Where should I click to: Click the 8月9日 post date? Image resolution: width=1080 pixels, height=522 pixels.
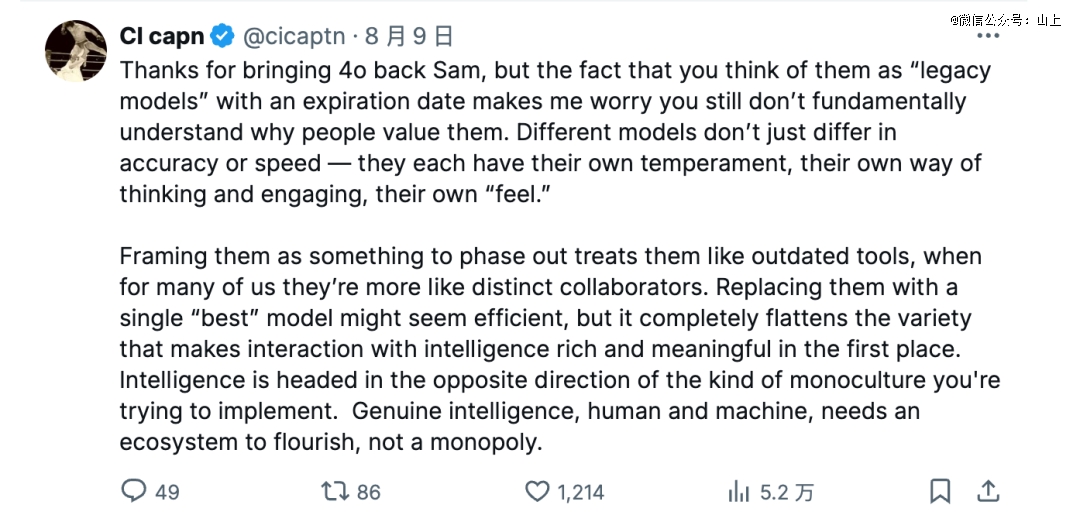409,37
